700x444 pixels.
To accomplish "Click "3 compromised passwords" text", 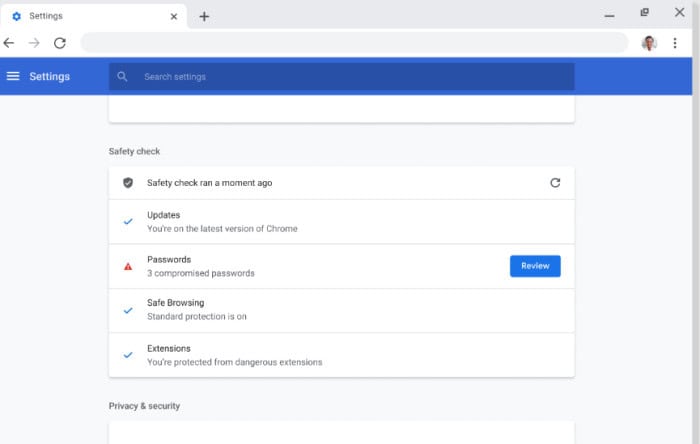I will 201,273.
